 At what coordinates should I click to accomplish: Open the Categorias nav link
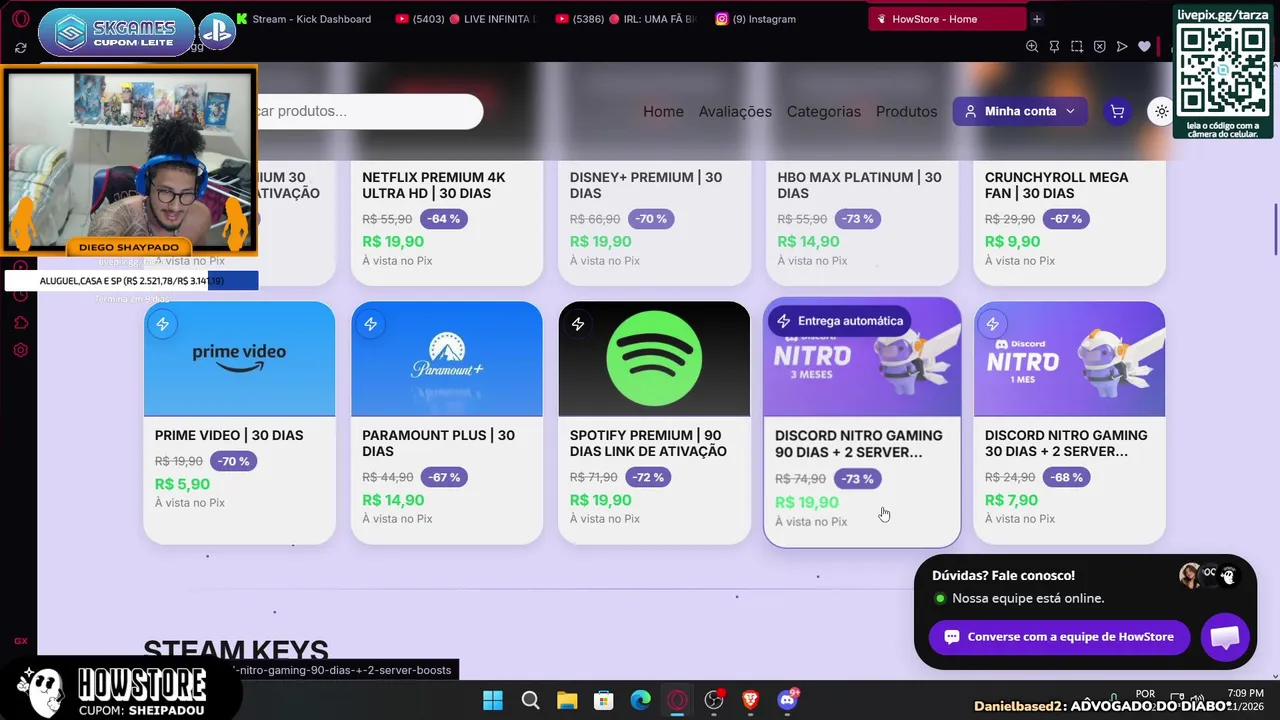point(823,111)
